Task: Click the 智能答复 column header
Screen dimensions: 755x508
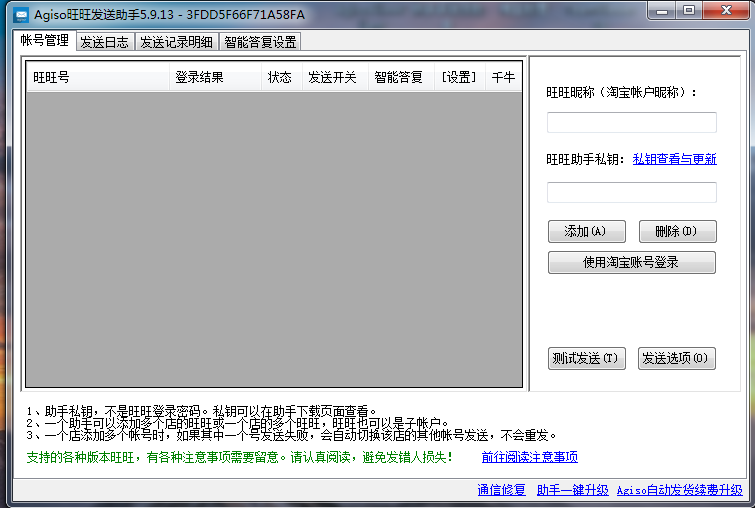Action: [x=402, y=77]
